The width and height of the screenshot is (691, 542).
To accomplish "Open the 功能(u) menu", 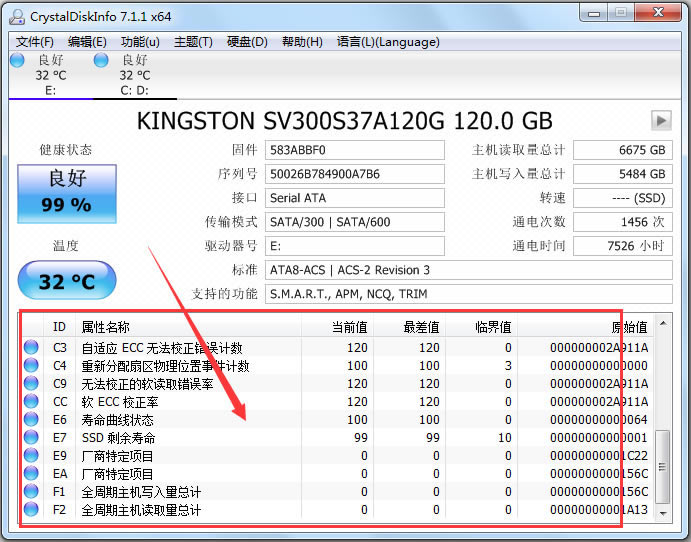I will pos(140,42).
